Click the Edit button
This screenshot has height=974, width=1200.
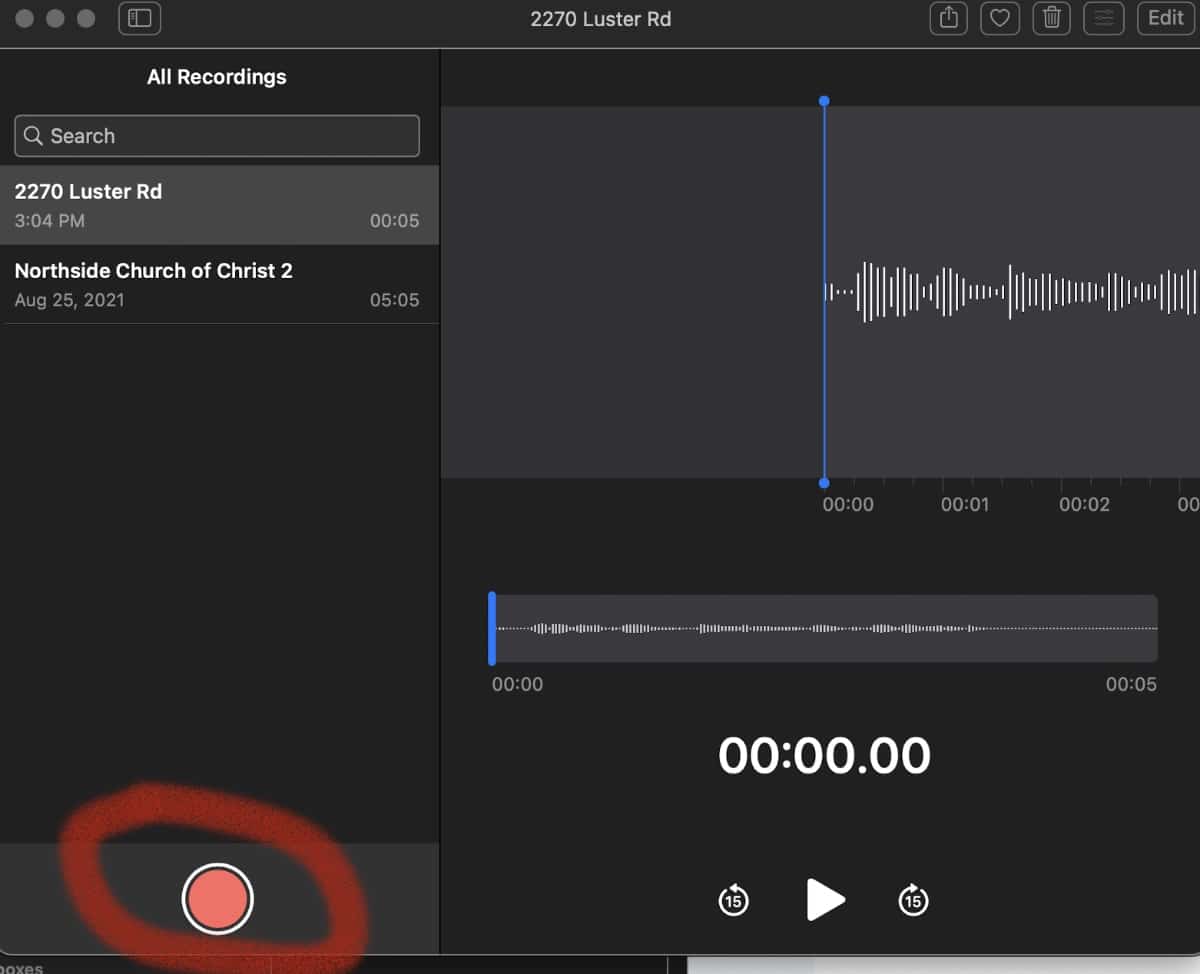[1166, 18]
